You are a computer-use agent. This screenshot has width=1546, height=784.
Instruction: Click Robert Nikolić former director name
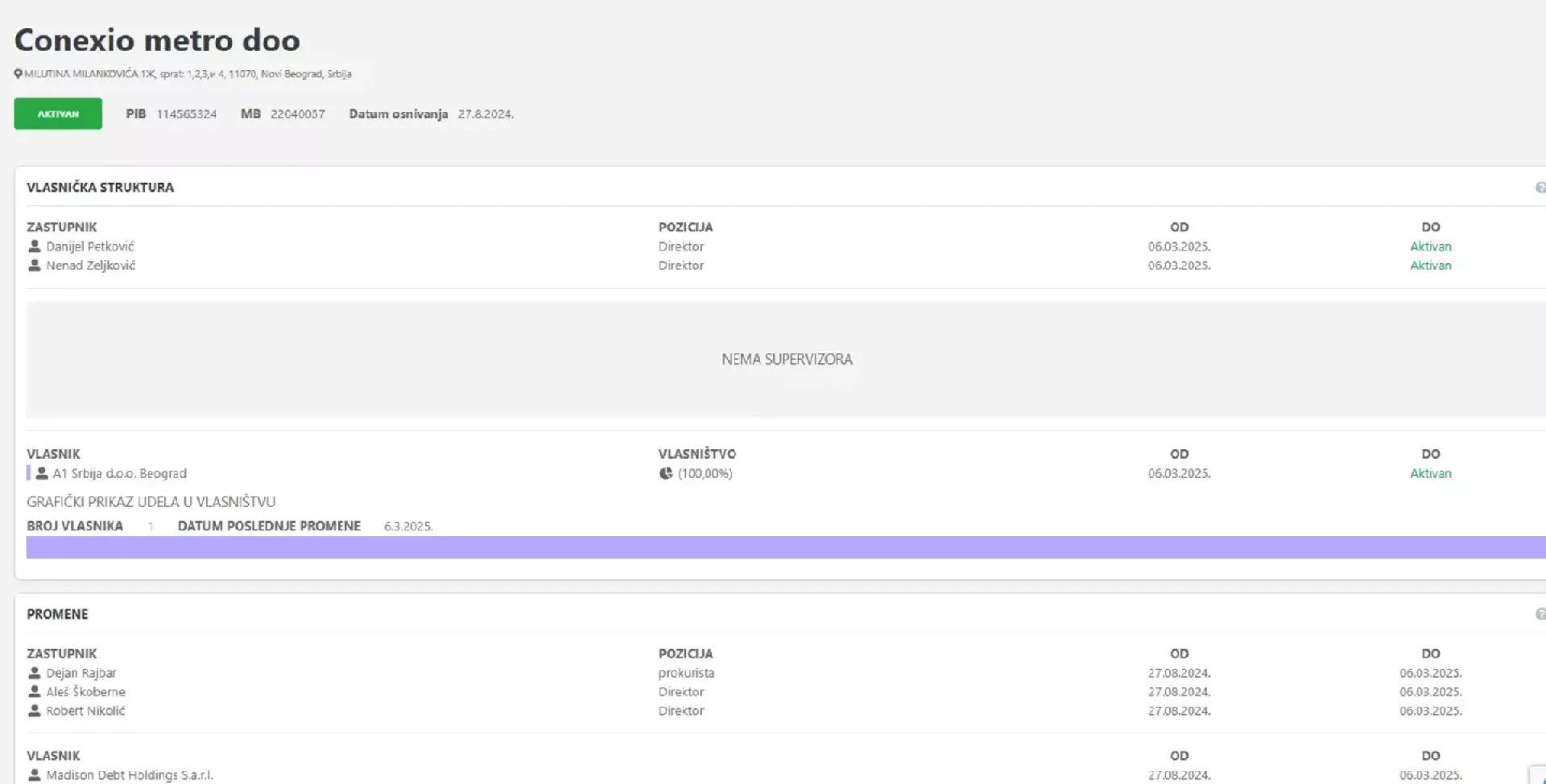(x=85, y=711)
